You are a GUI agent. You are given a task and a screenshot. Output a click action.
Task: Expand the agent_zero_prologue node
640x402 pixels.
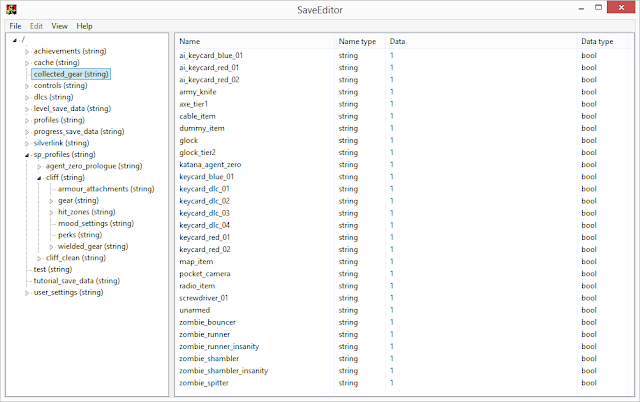(40, 166)
